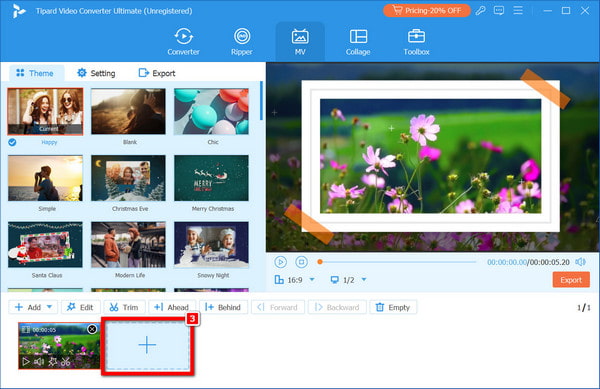Open effects star icon on timeline clip
The height and width of the screenshot is (389, 600).
tap(52, 361)
